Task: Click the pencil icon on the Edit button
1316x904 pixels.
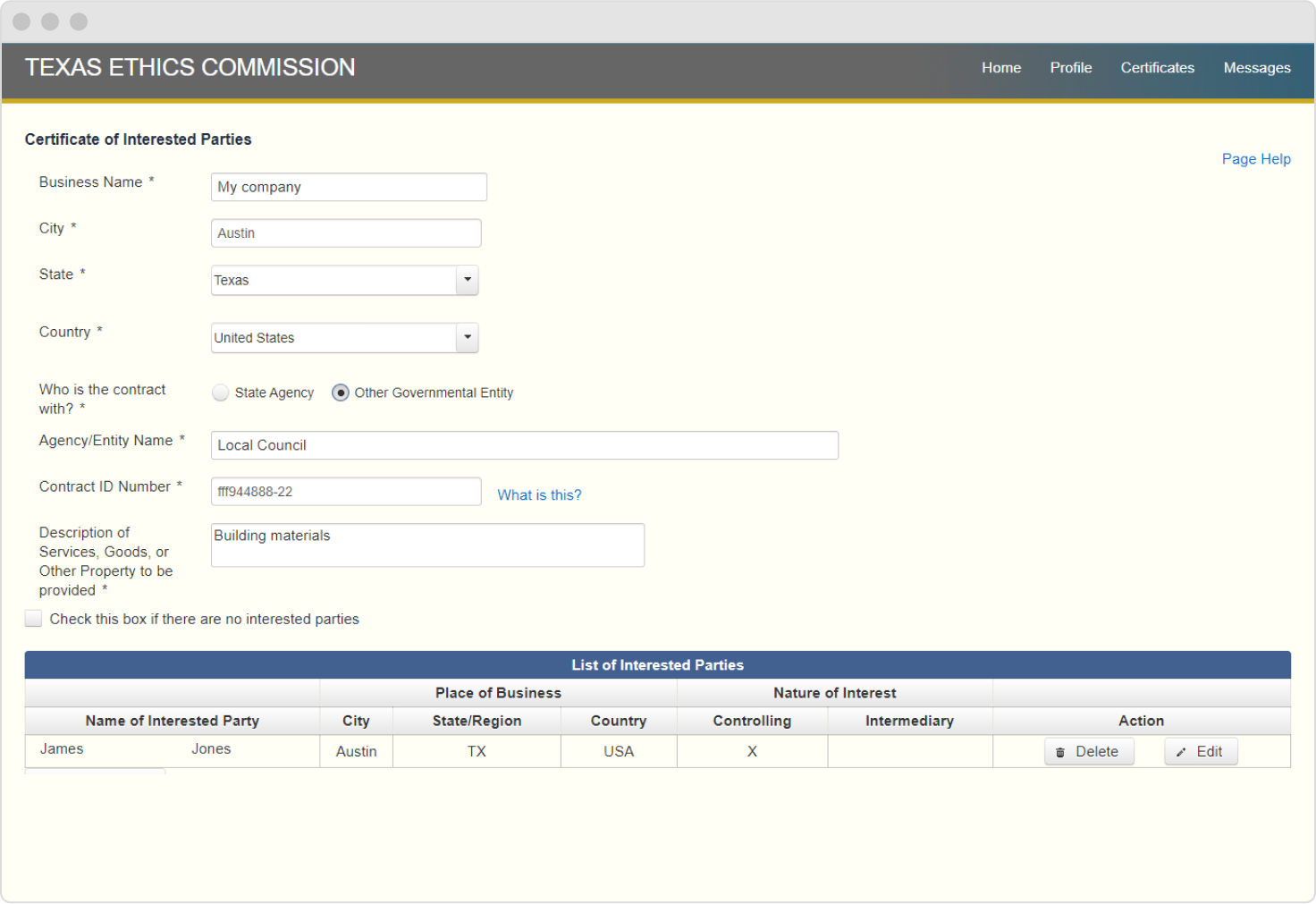Action: [1181, 751]
